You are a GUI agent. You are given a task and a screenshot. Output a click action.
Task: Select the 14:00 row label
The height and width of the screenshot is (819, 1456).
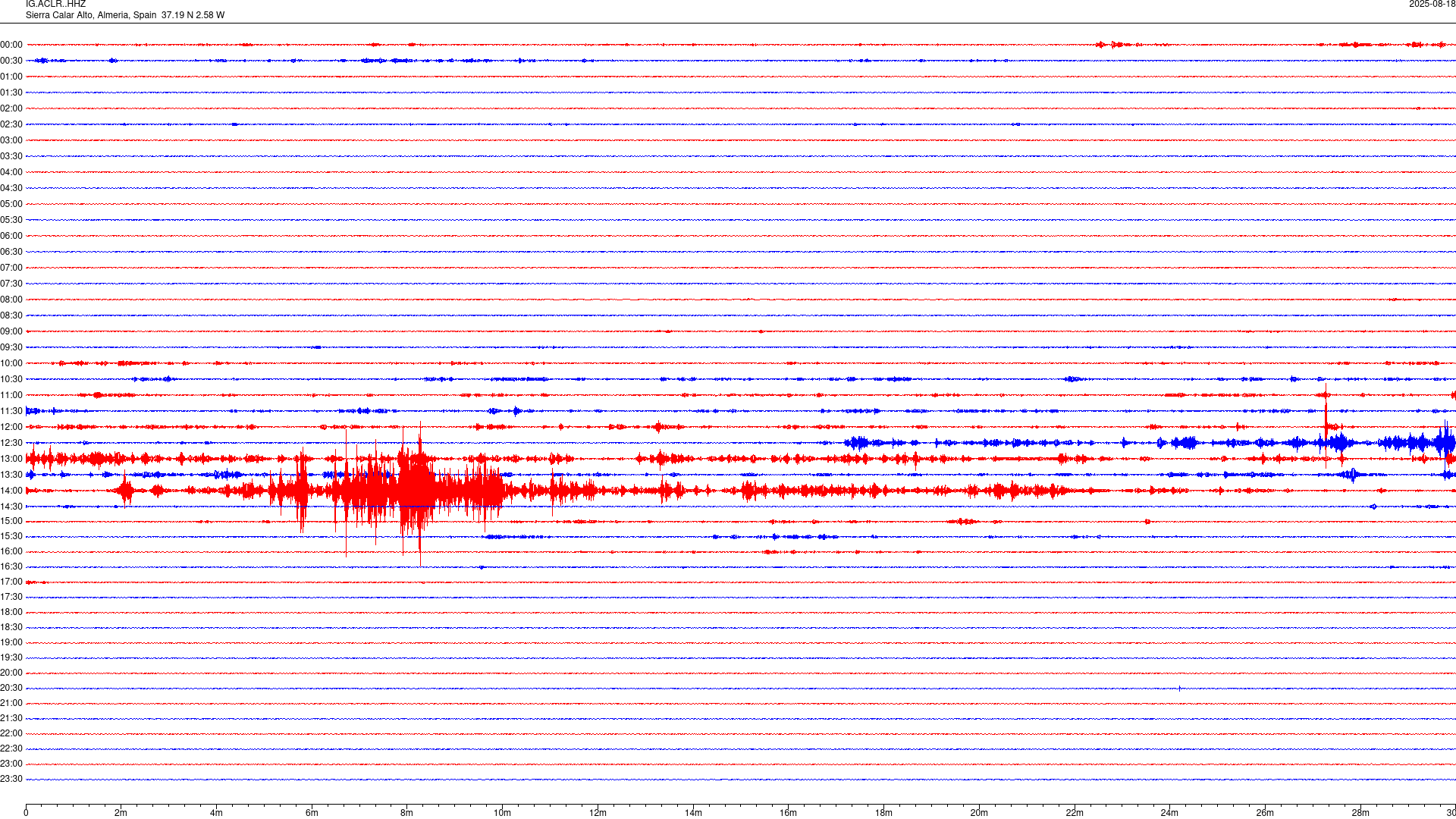(11, 491)
